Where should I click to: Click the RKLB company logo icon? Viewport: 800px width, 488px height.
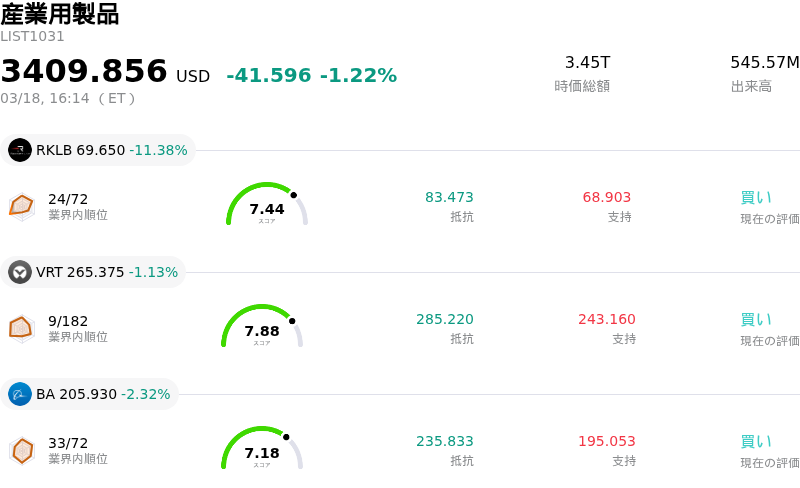(x=20, y=150)
